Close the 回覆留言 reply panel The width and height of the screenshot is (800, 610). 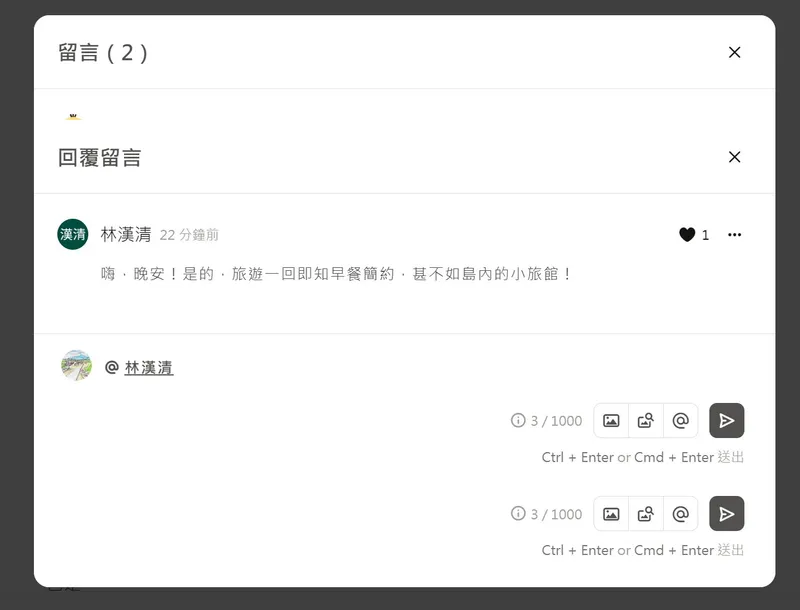click(734, 157)
